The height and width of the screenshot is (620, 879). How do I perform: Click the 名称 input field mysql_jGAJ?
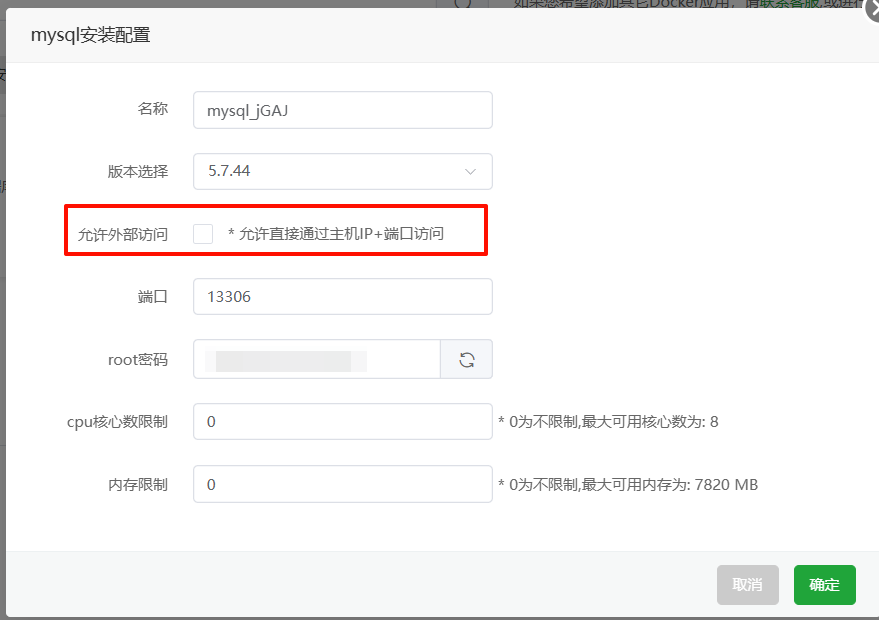pyautogui.click(x=342, y=110)
